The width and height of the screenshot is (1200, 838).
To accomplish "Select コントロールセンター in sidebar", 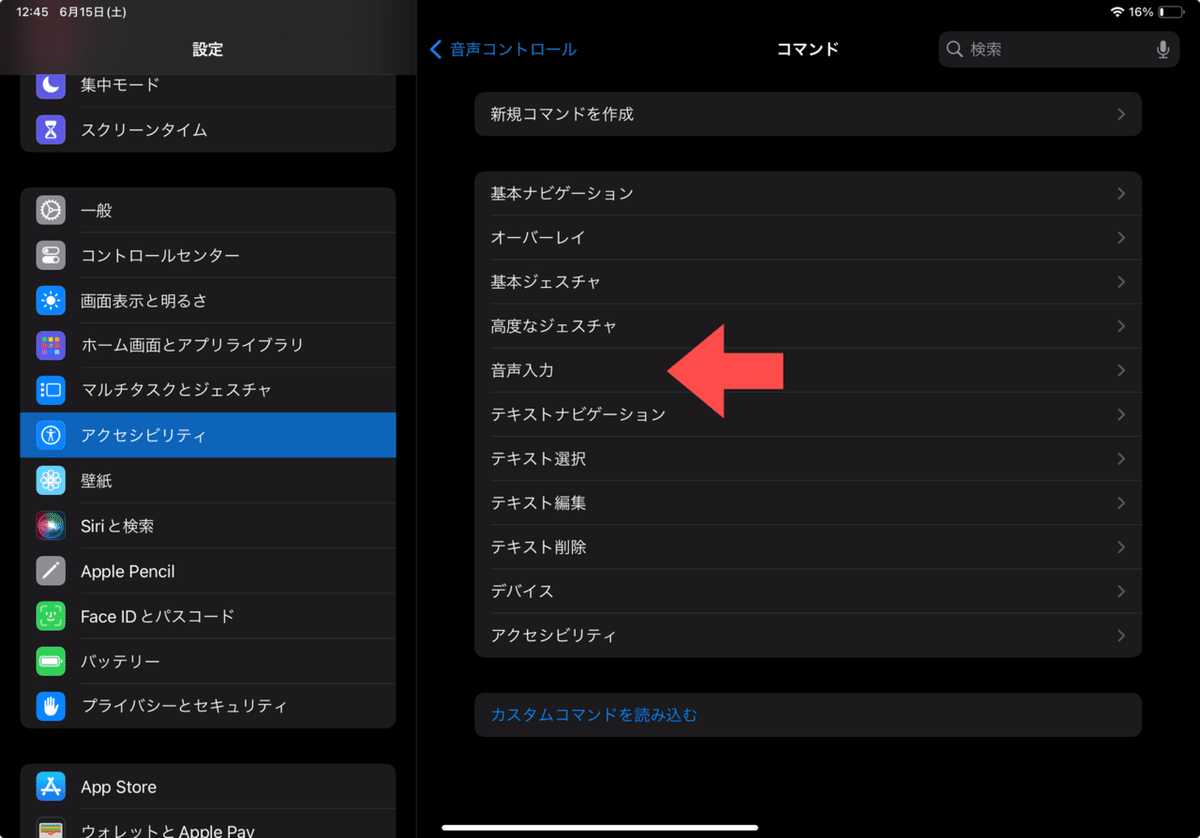I will pos(208,255).
